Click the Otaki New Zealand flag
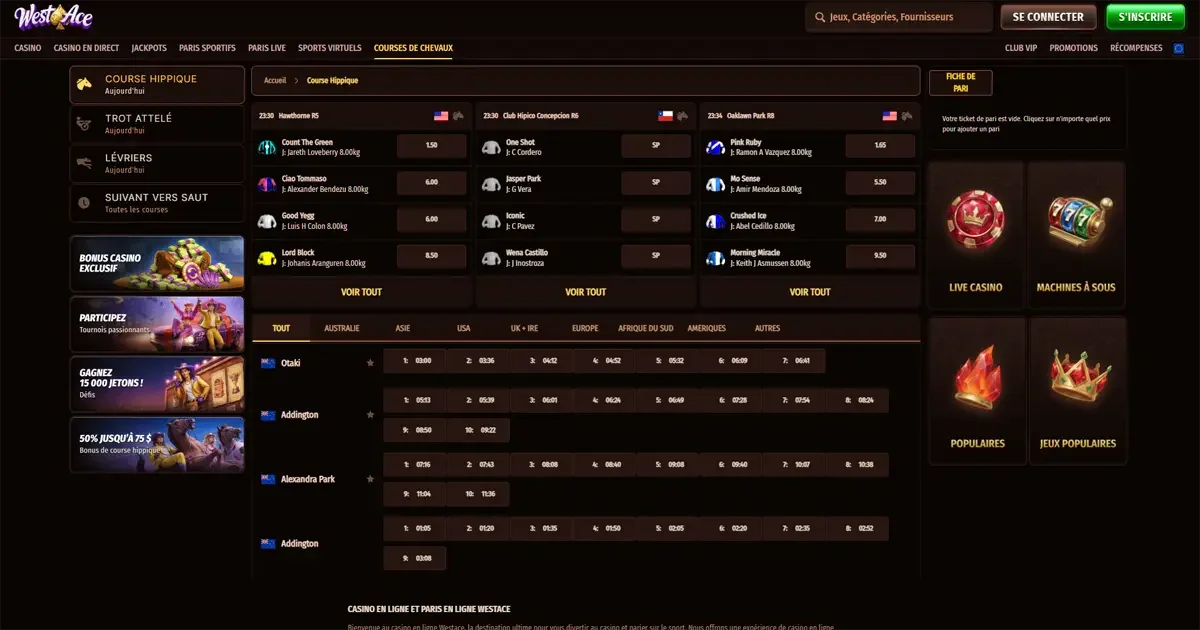Image resolution: width=1200 pixels, height=630 pixels. [268, 363]
